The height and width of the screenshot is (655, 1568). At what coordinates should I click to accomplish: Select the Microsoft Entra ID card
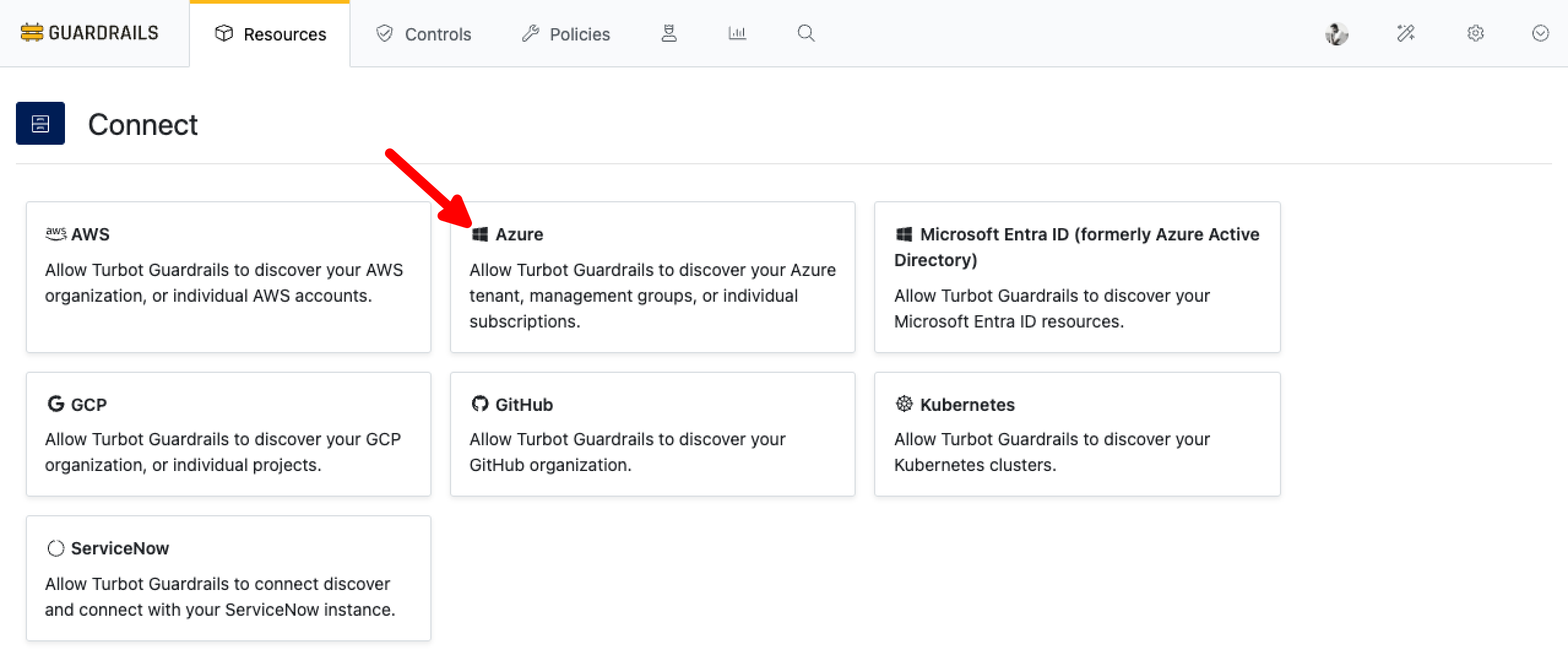click(1077, 277)
